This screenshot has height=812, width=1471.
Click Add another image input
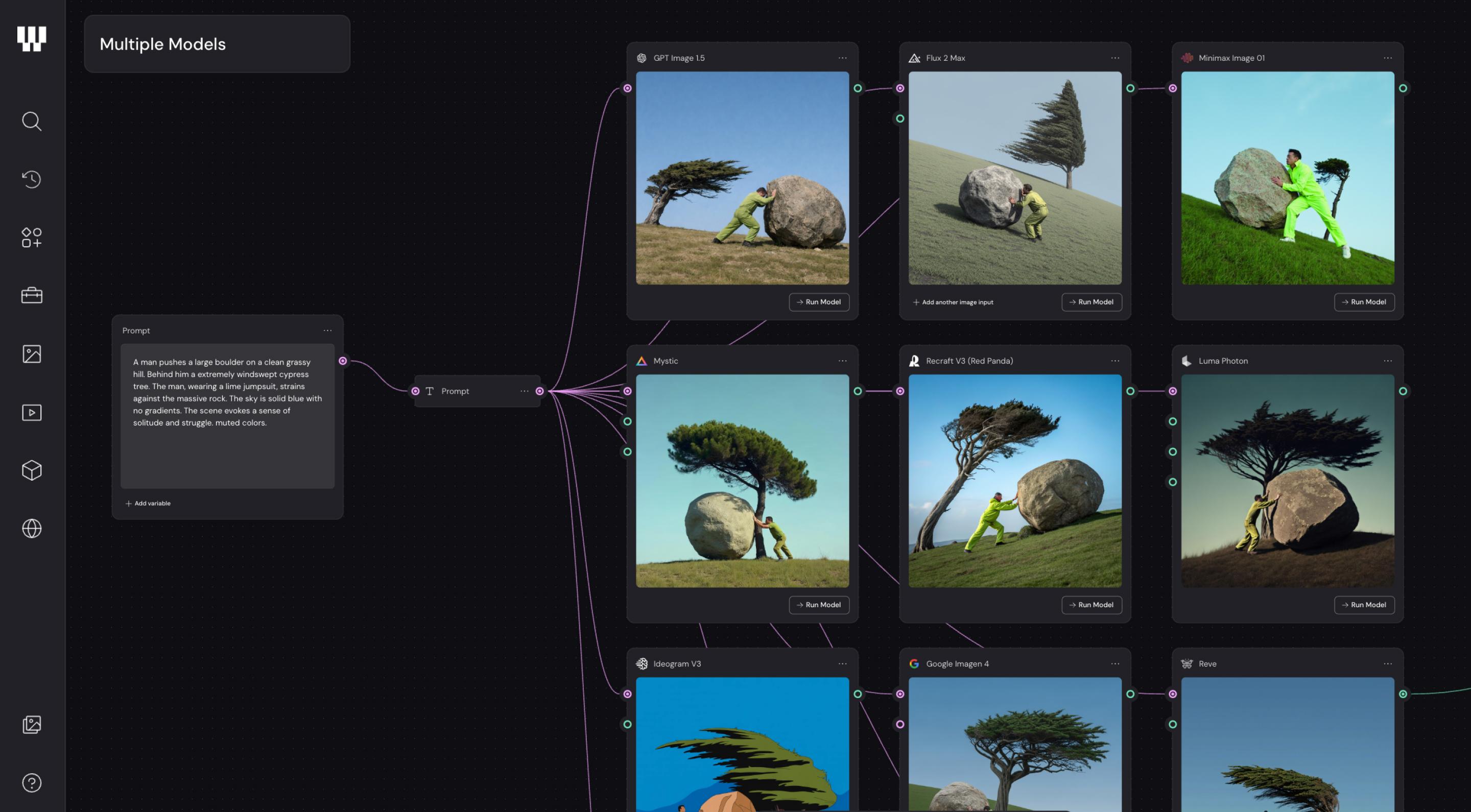[x=953, y=302]
